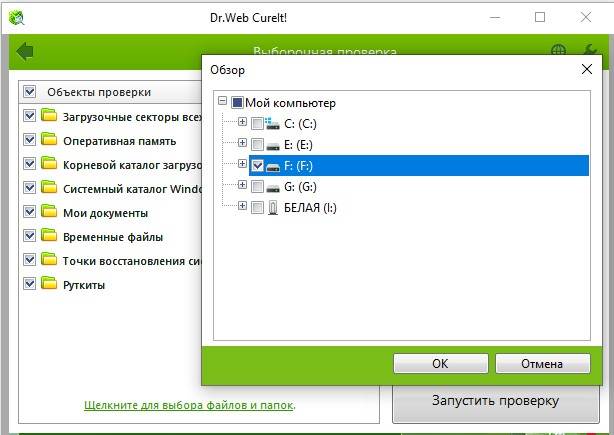Uncheck Оперативная память checkbox

(30, 139)
